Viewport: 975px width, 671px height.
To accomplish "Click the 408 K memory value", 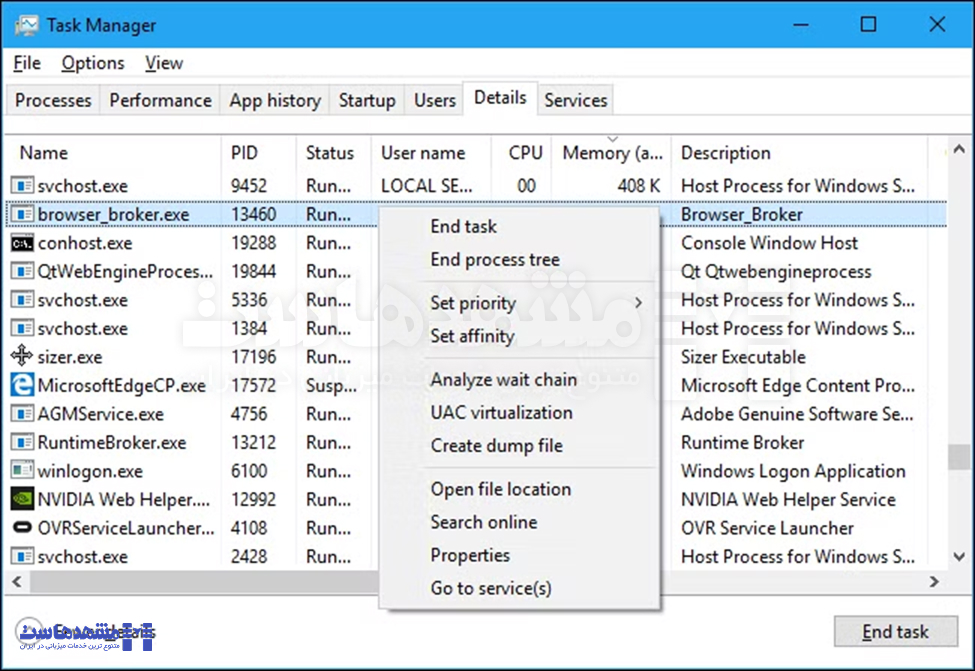I will click(639, 186).
